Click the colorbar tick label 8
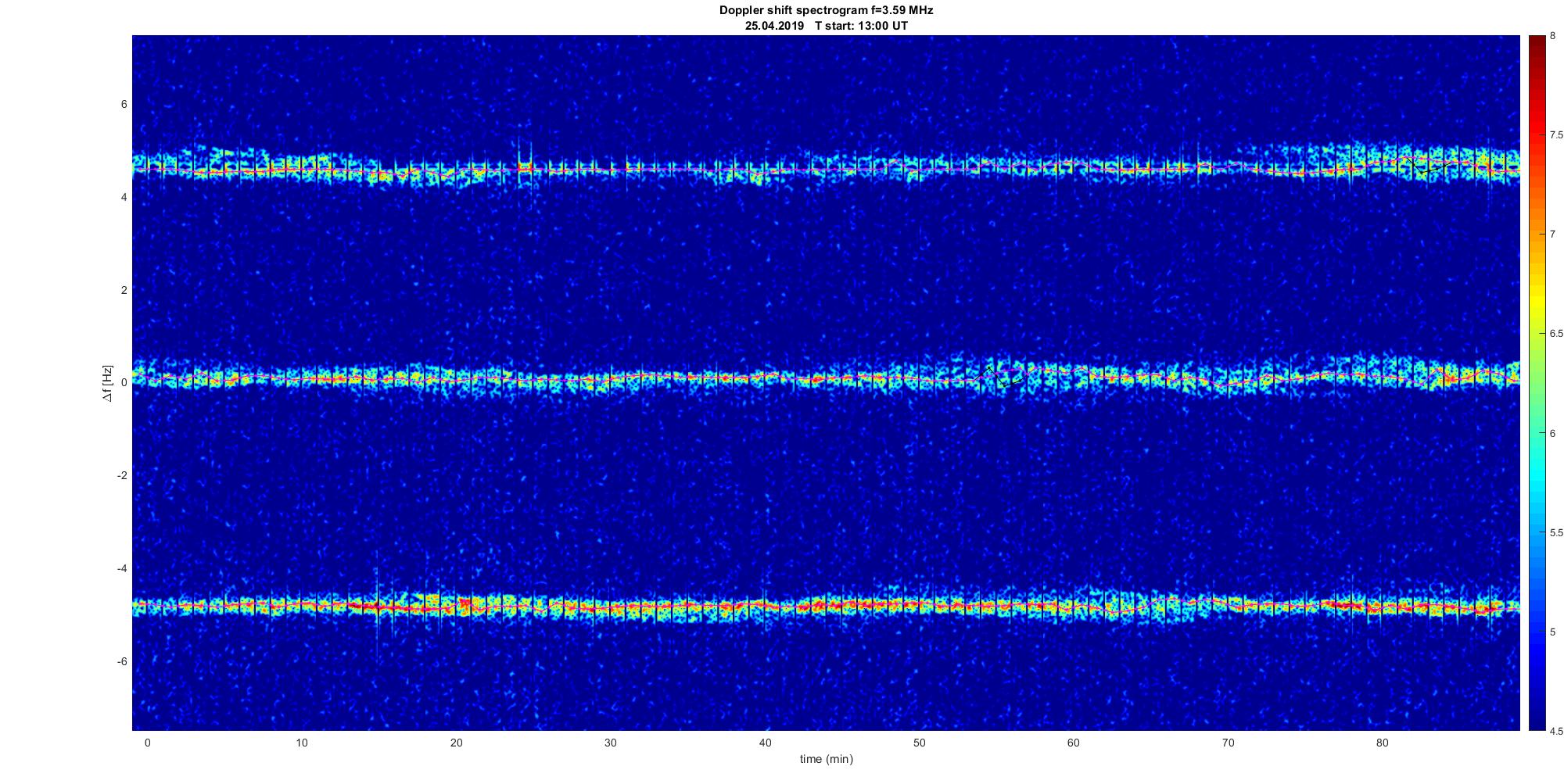 1552,36
